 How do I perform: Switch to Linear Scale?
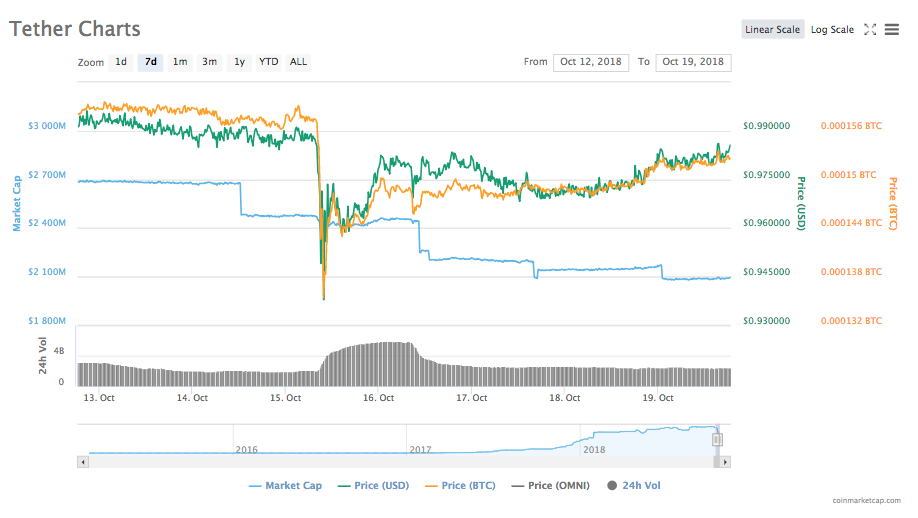tap(772, 29)
